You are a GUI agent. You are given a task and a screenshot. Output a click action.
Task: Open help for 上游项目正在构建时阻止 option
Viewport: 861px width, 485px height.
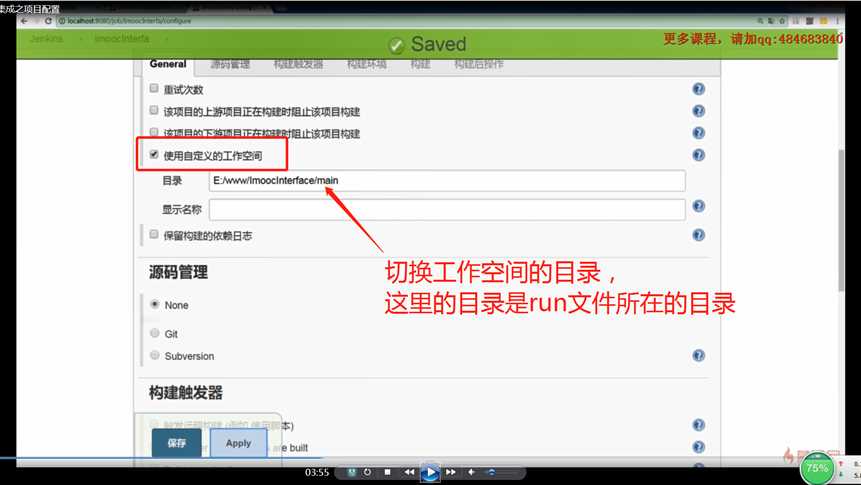pos(698,111)
